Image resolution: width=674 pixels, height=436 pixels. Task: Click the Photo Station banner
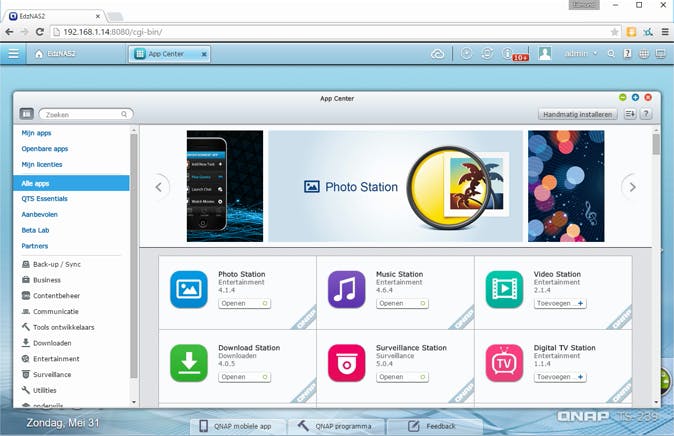tap(395, 186)
